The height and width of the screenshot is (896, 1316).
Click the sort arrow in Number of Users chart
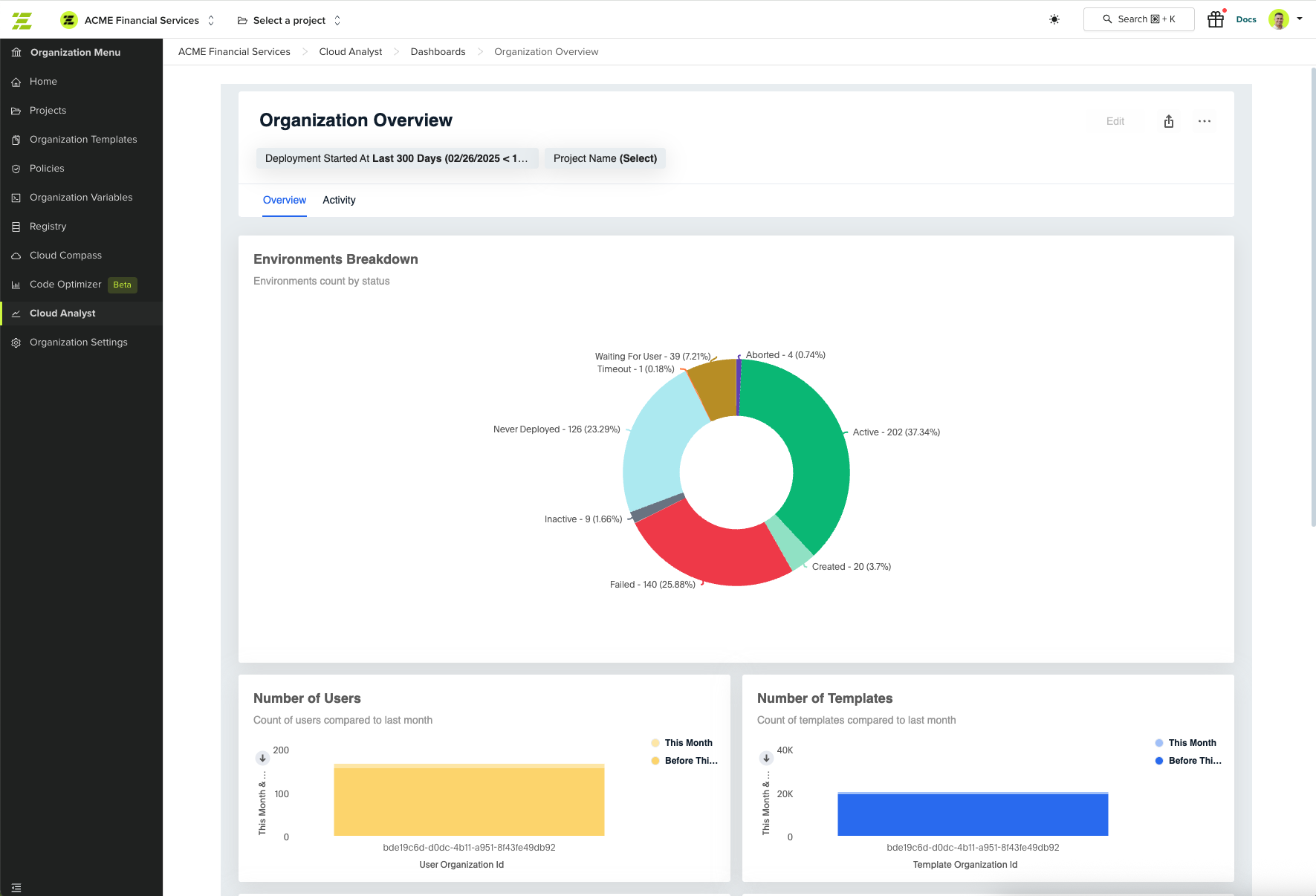(x=262, y=758)
